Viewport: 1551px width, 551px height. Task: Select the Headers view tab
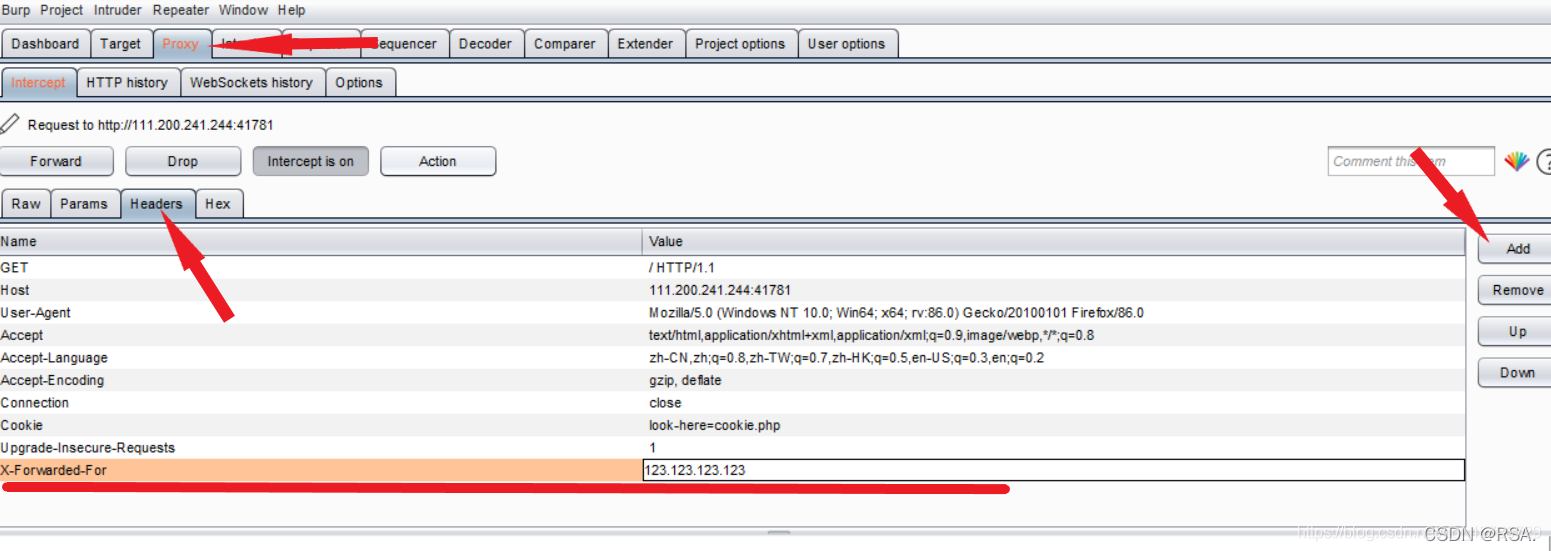(x=157, y=203)
